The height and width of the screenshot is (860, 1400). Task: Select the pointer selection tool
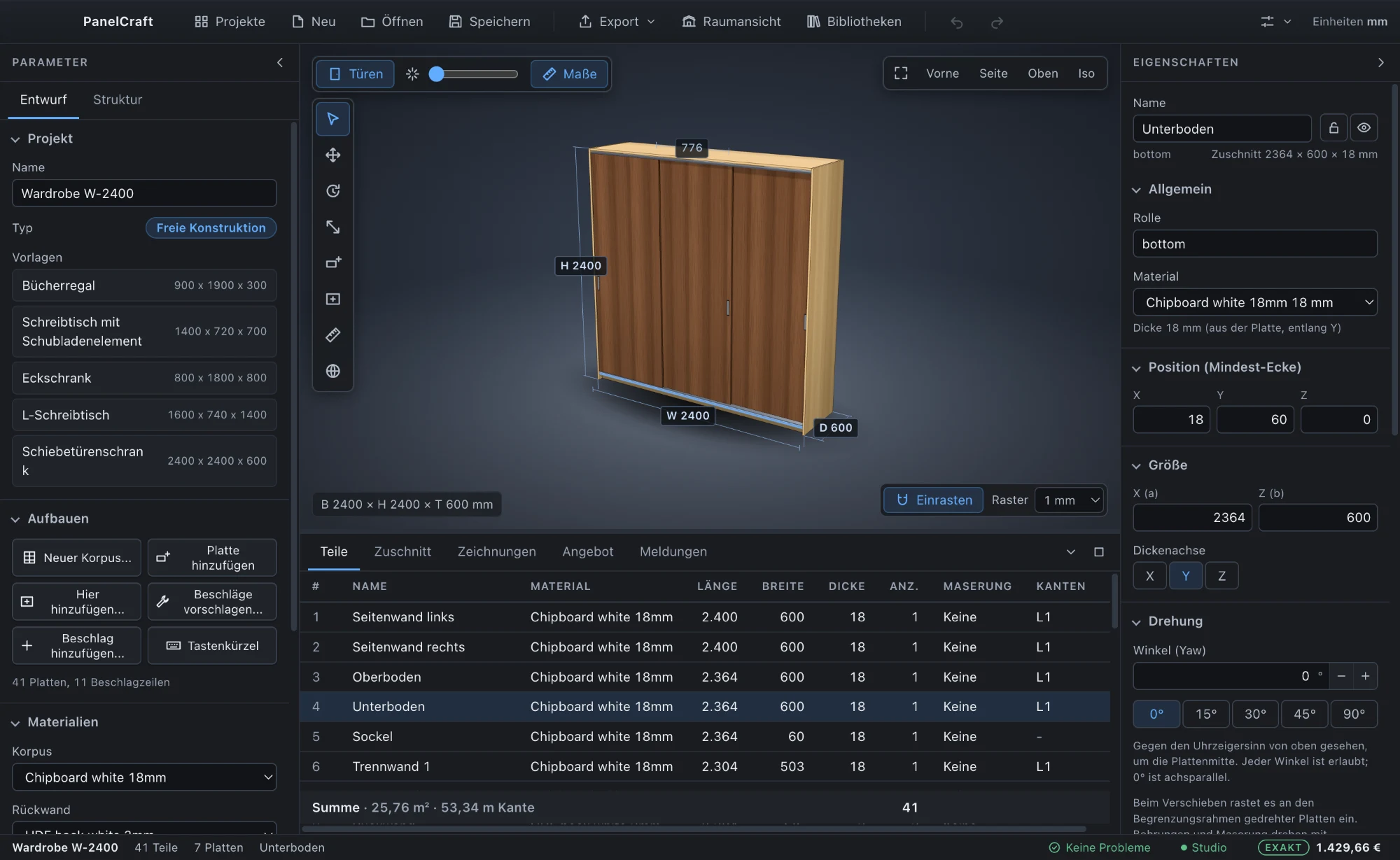tap(332, 119)
